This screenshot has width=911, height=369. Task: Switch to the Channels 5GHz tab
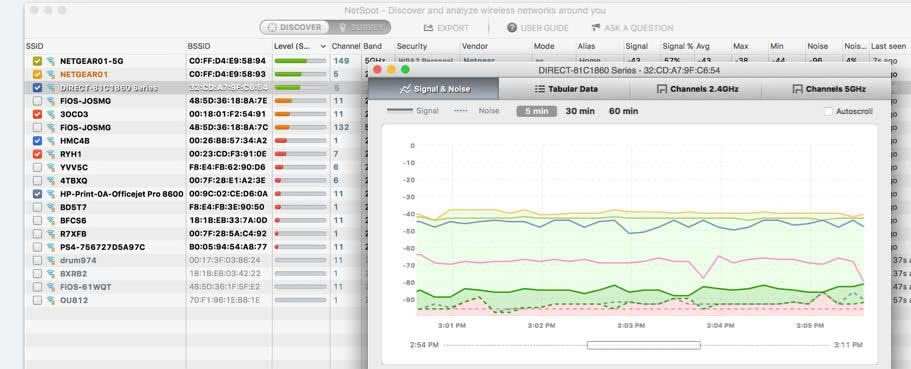[x=828, y=89]
